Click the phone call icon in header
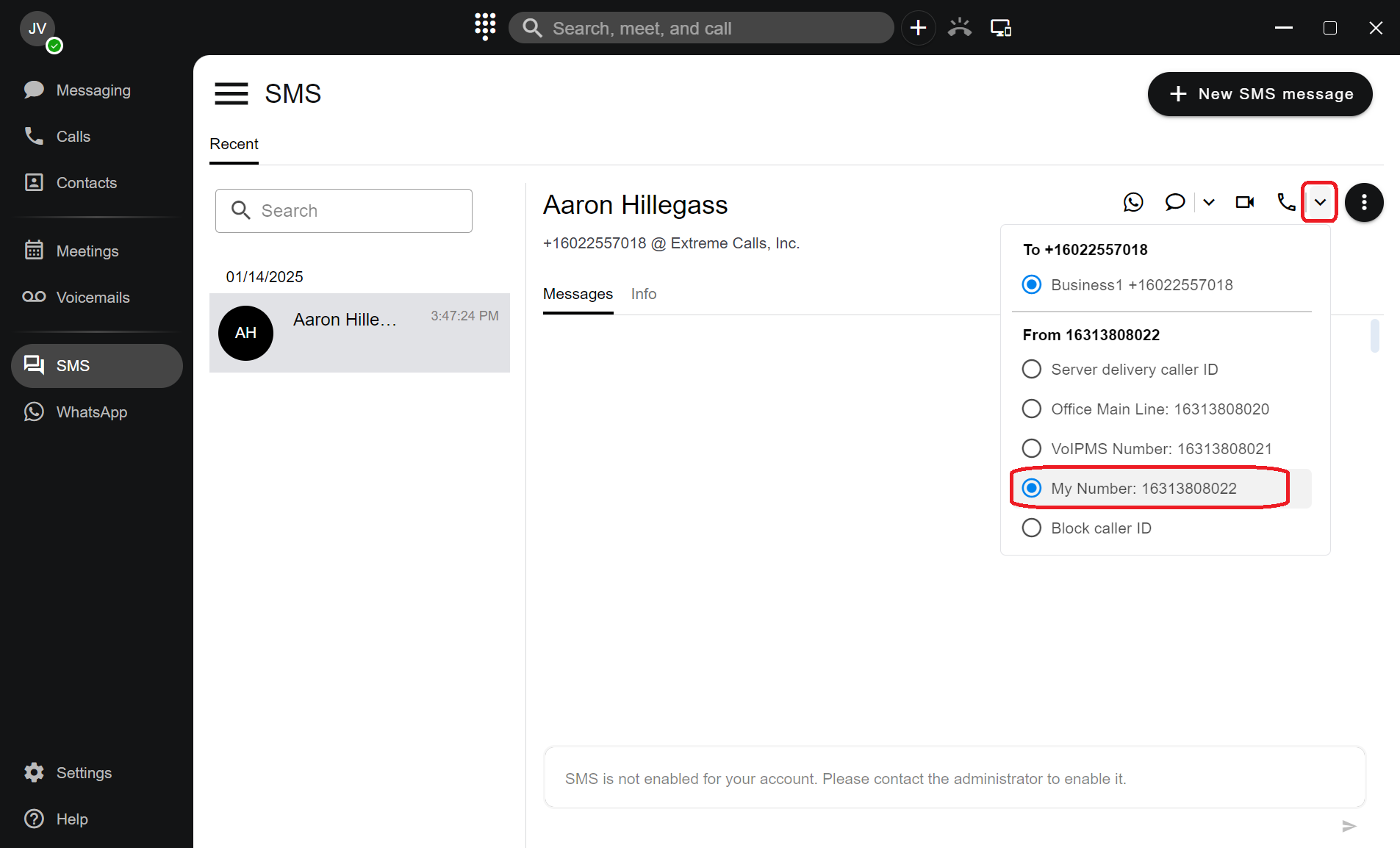 coord(1285,202)
